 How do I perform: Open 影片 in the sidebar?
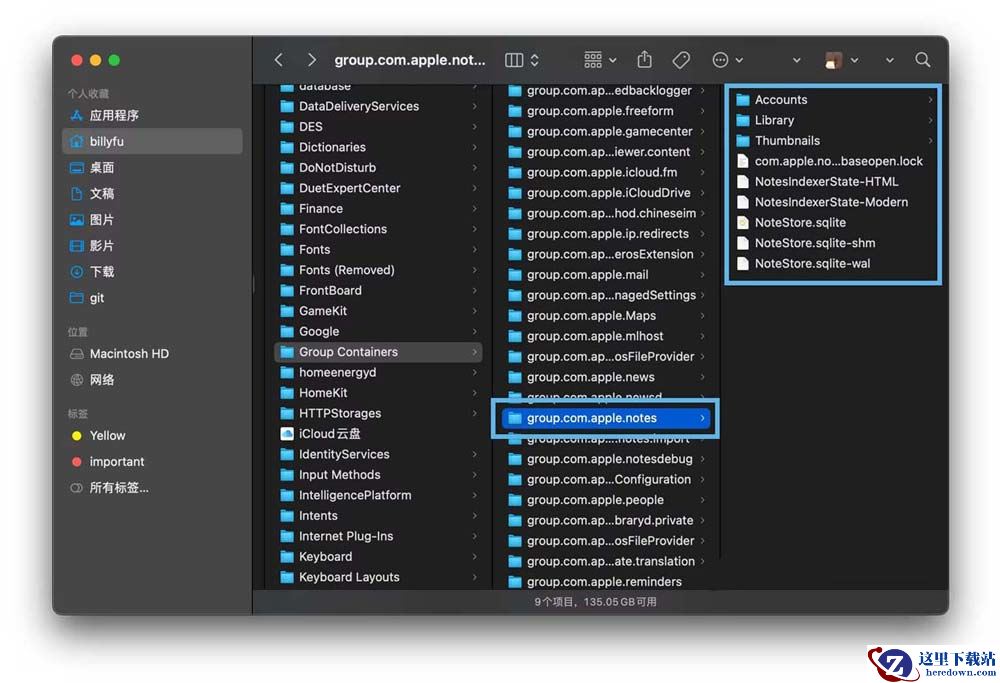152,246
